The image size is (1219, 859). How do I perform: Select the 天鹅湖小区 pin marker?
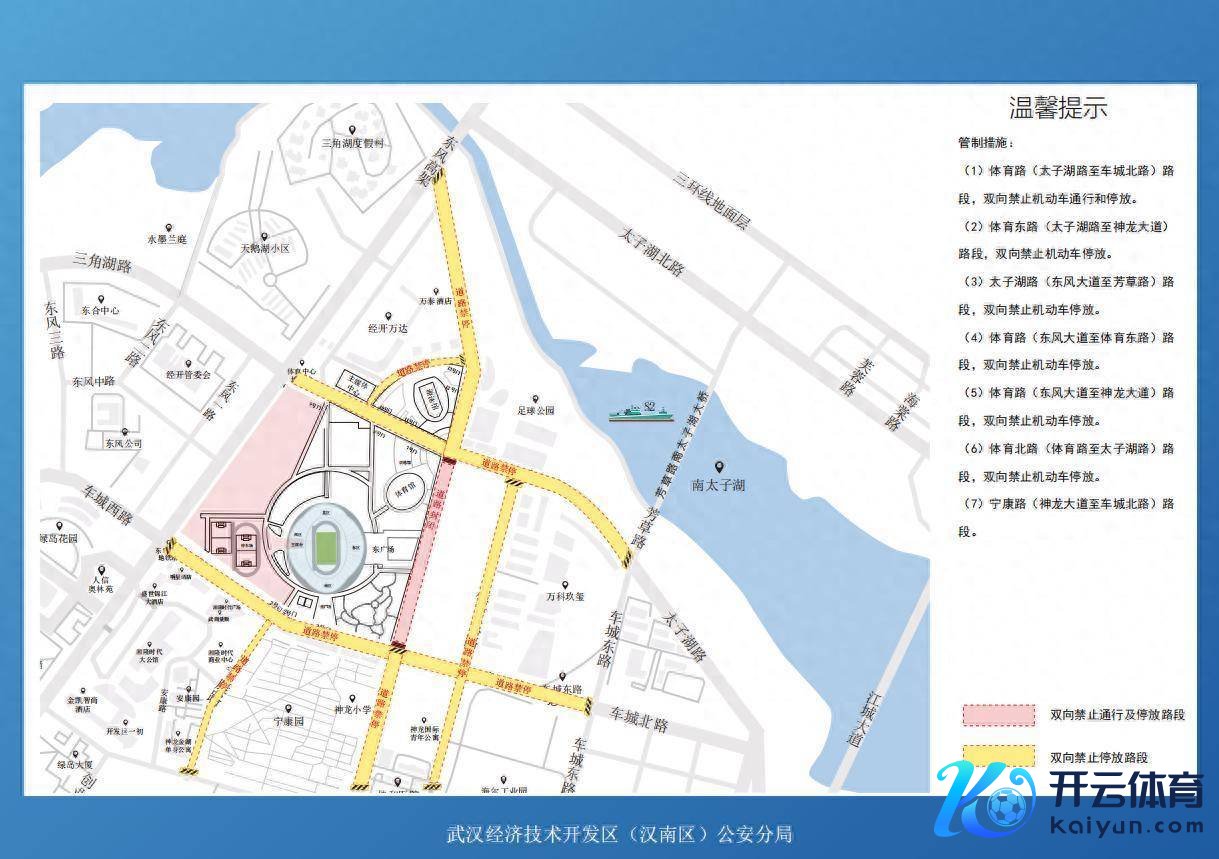pos(265,236)
